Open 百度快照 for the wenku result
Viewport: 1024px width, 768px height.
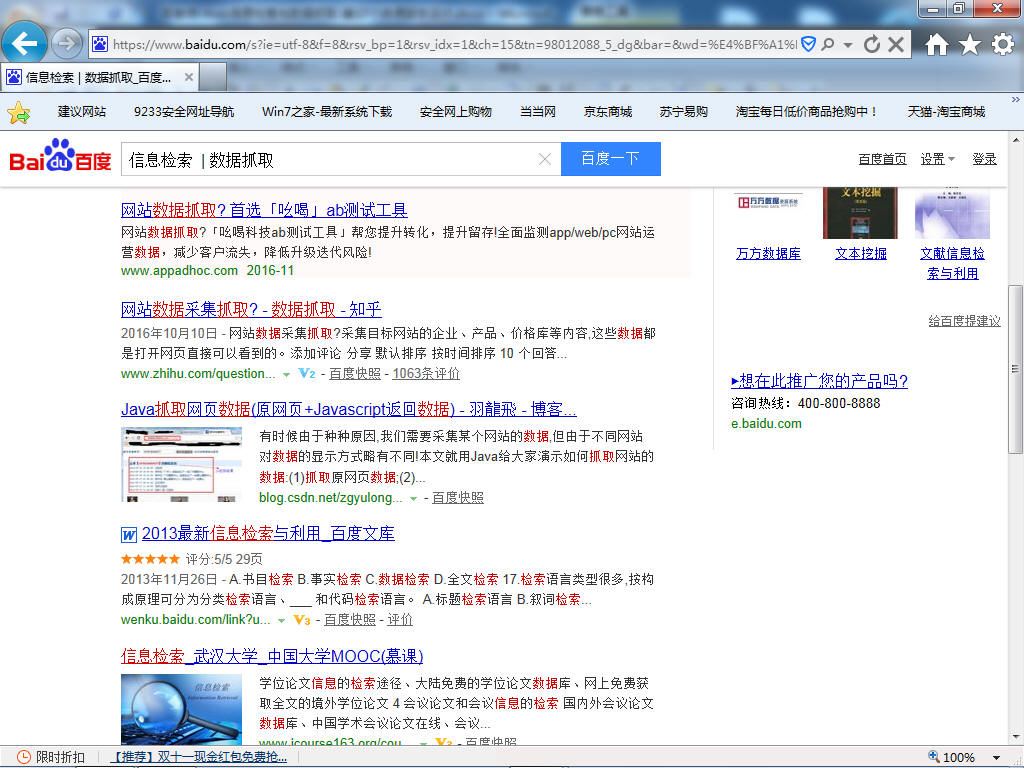(349, 620)
